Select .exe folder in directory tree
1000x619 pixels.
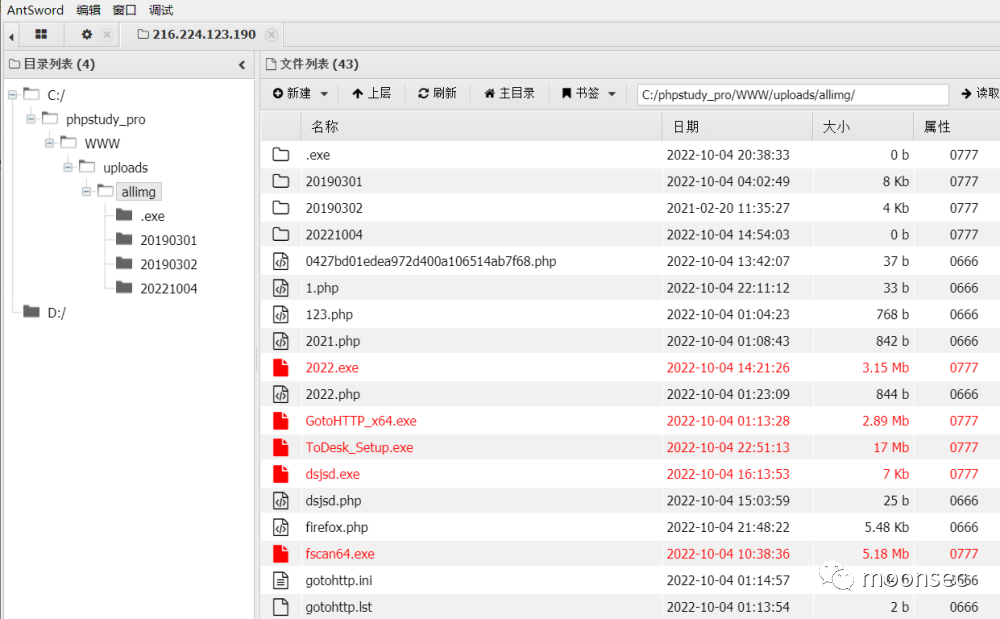coord(152,216)
